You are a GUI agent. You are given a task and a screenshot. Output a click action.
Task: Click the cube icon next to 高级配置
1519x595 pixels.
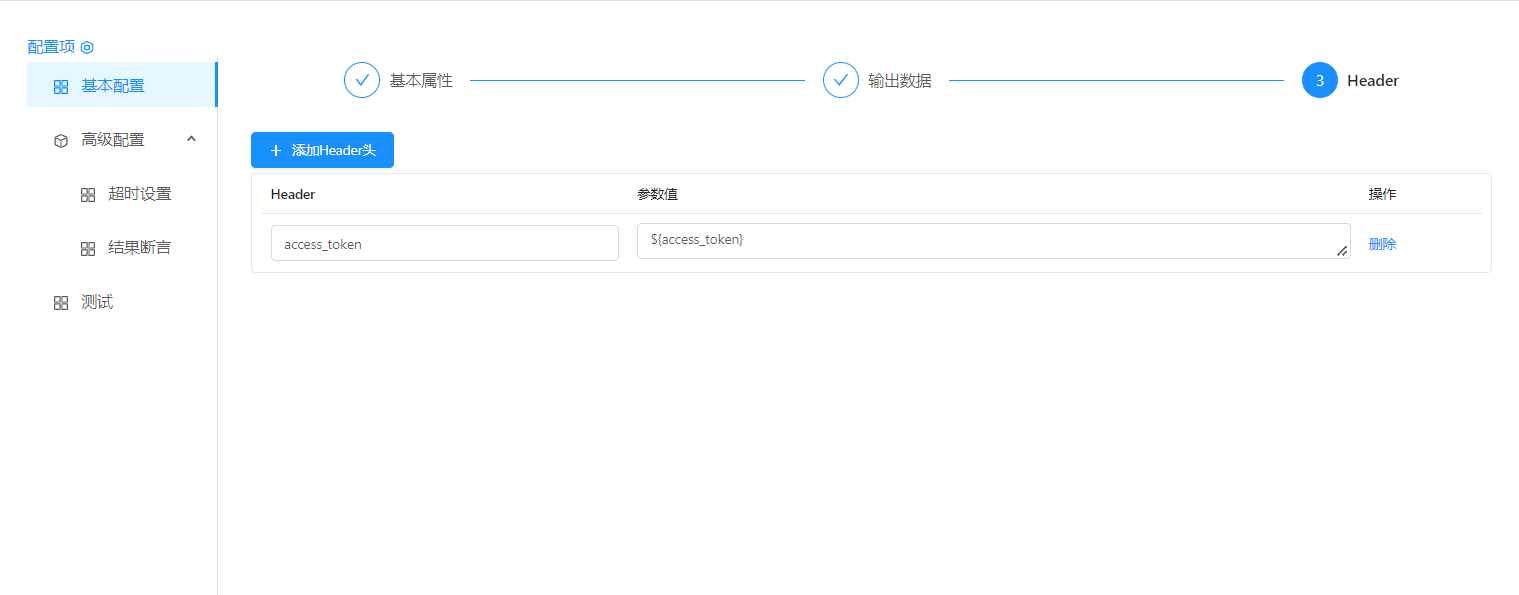click(61, 141)
